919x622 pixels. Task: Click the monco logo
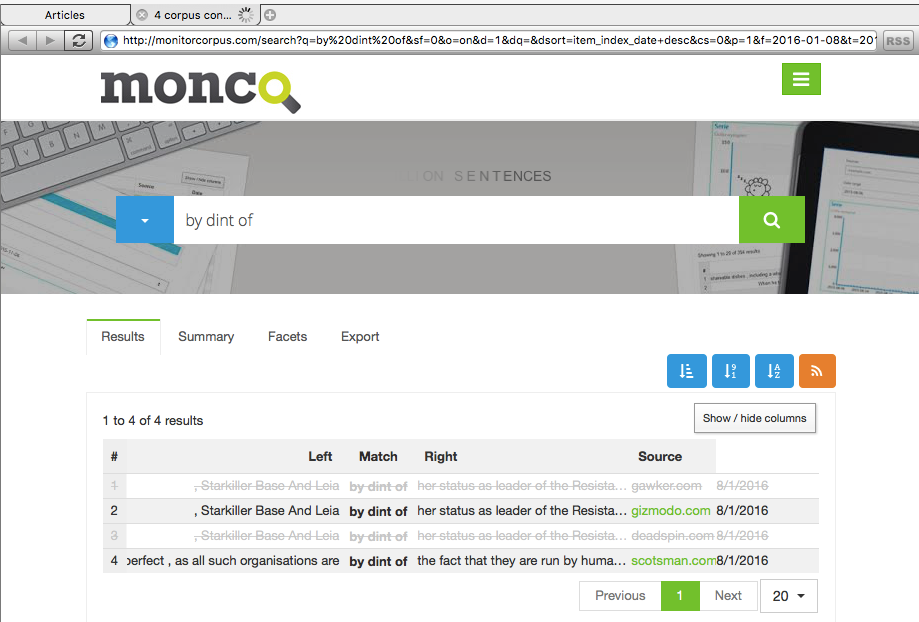coord(200,89)
